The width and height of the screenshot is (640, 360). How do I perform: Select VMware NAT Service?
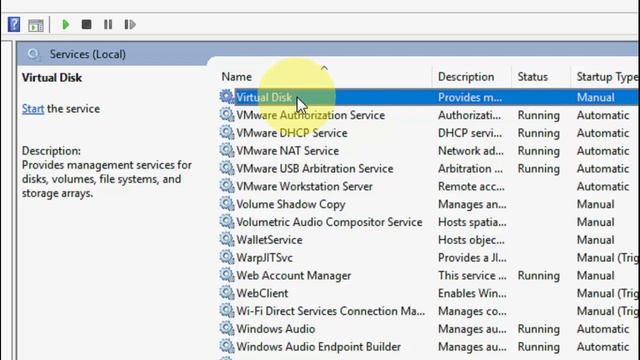(288, 151)
